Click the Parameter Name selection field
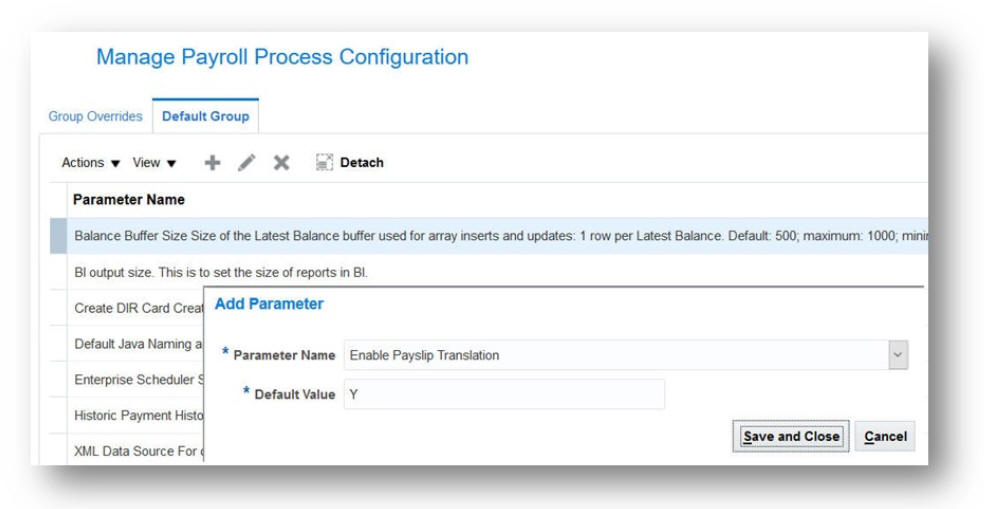The height and width of the screenshot is (509, 984). [614, 355]
